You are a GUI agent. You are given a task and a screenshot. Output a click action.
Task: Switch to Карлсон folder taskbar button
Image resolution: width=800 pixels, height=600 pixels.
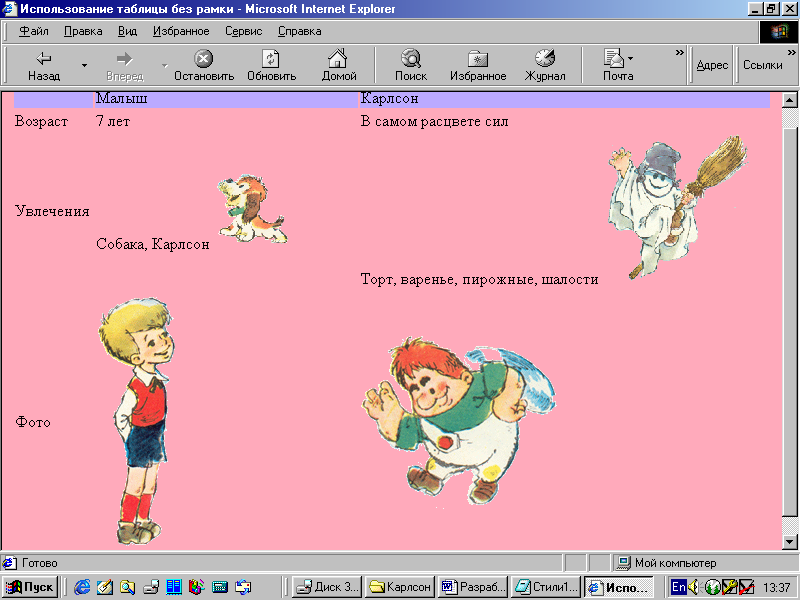pyautogui.click(x=400, y=587)
